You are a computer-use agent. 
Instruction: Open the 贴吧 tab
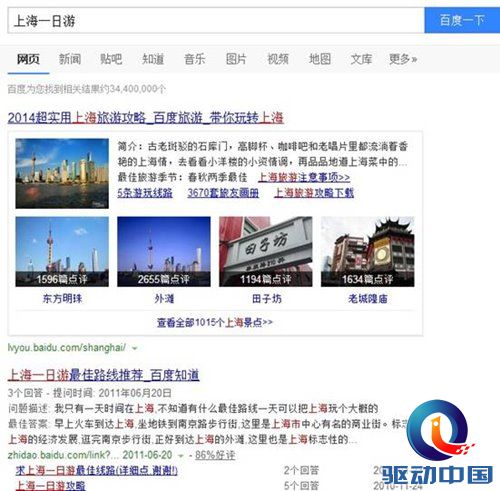point(111,59)
